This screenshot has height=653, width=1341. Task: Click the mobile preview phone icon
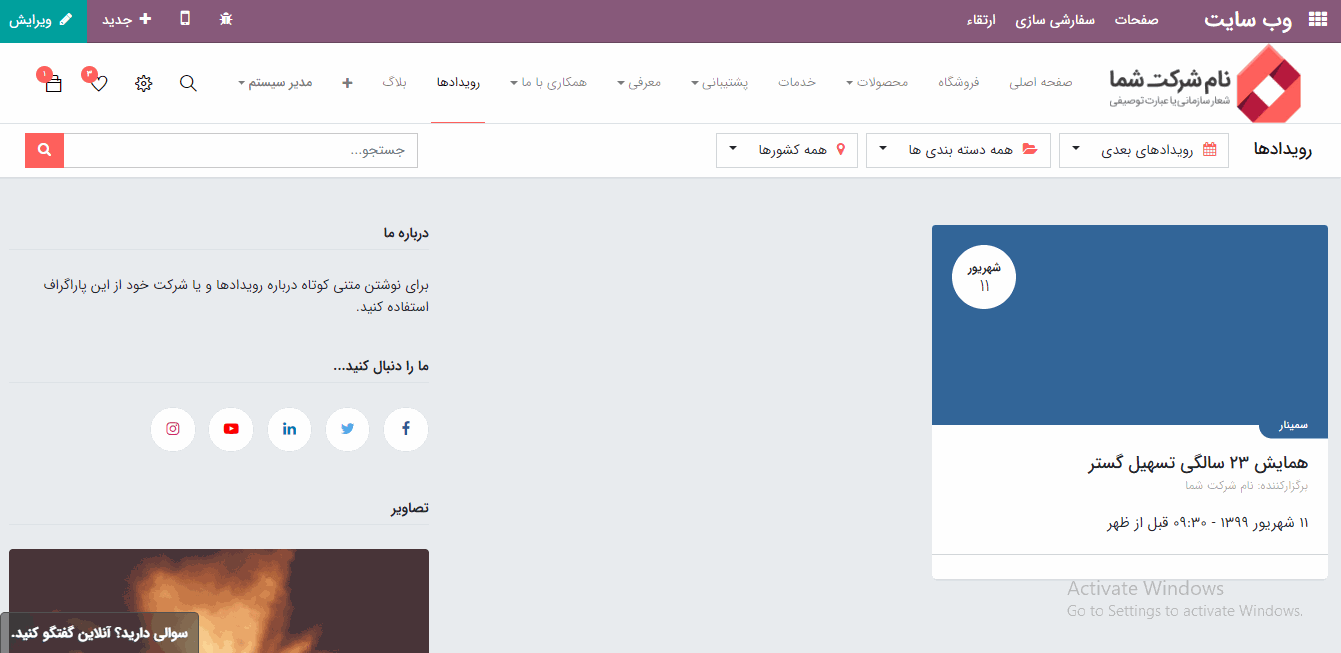click(x=185, y=19)
